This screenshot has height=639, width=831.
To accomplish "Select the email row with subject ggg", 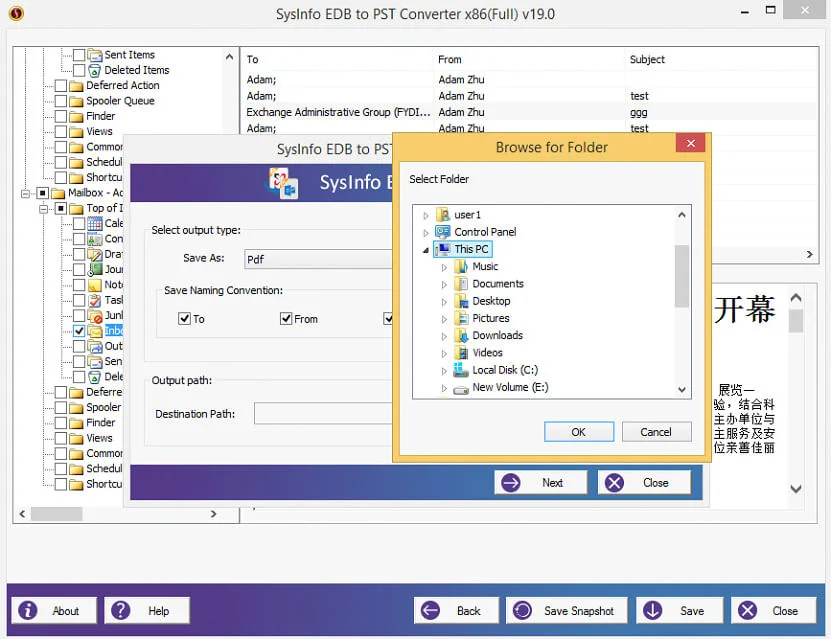I will 530,112.
